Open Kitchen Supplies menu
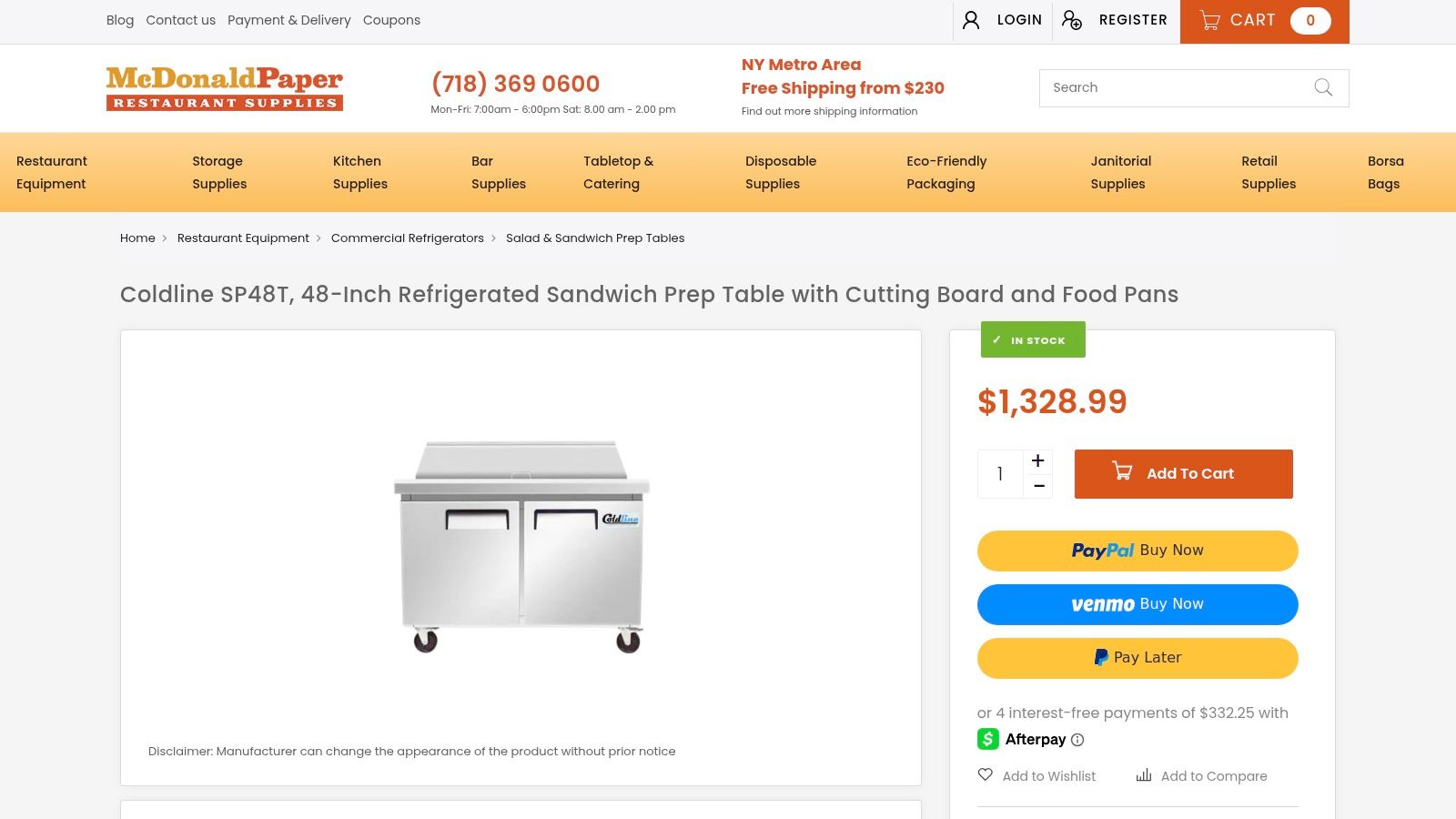The width and height of the screenshot is (1456, 819). coord(360,172)
